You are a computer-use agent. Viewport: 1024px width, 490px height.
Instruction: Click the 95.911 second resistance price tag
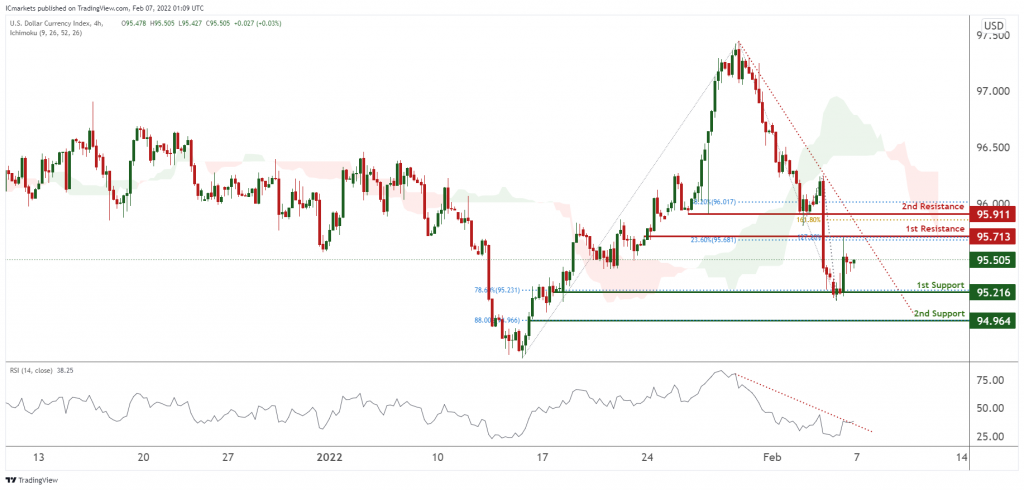pos(993,214)
